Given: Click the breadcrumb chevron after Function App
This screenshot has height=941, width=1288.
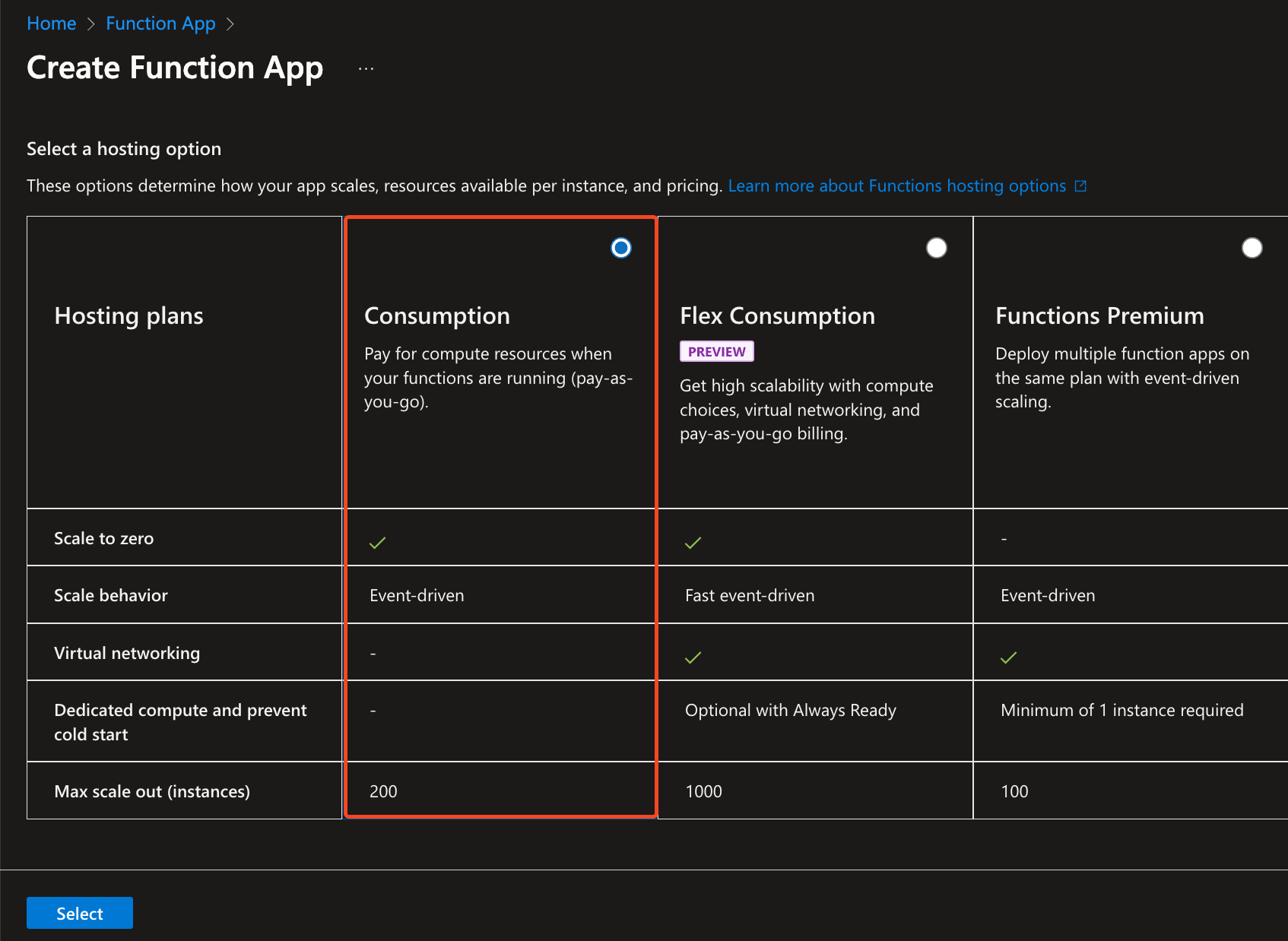Looking at the screenshot, I should 230,24.
